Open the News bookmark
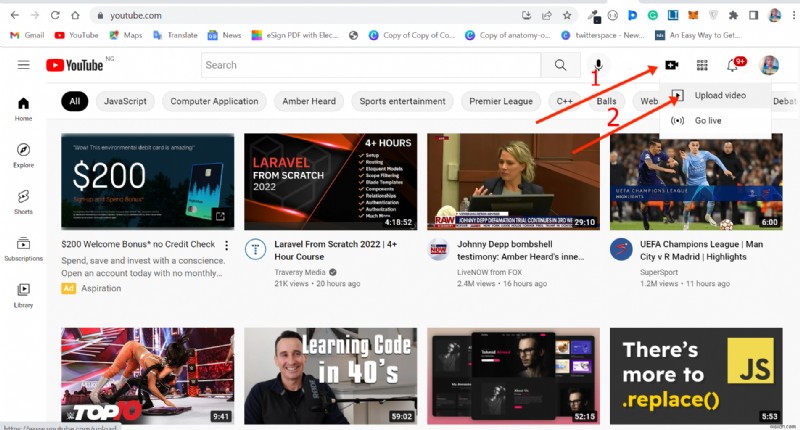This screenshot has width=800, height=430. 224,35
